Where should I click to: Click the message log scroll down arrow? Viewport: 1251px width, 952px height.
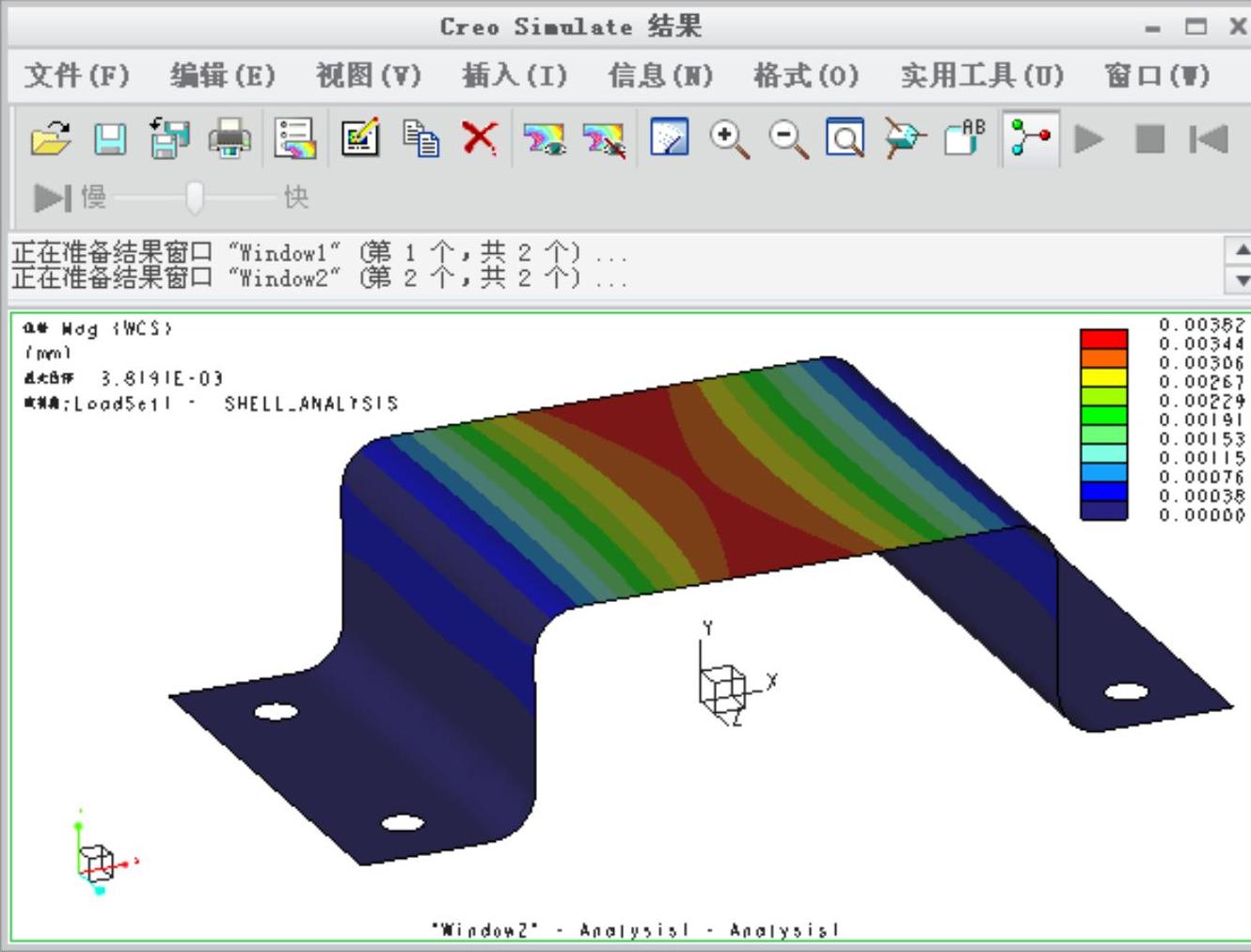coord(1240,279)
